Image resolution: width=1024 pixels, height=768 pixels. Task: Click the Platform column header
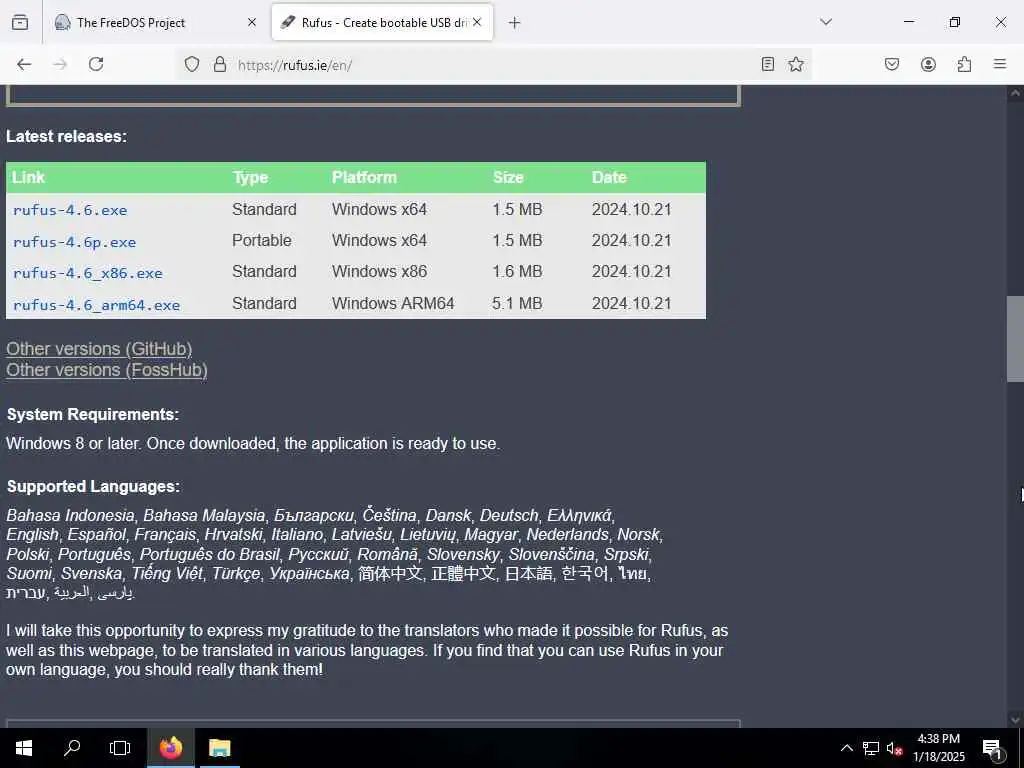(364, 178)
